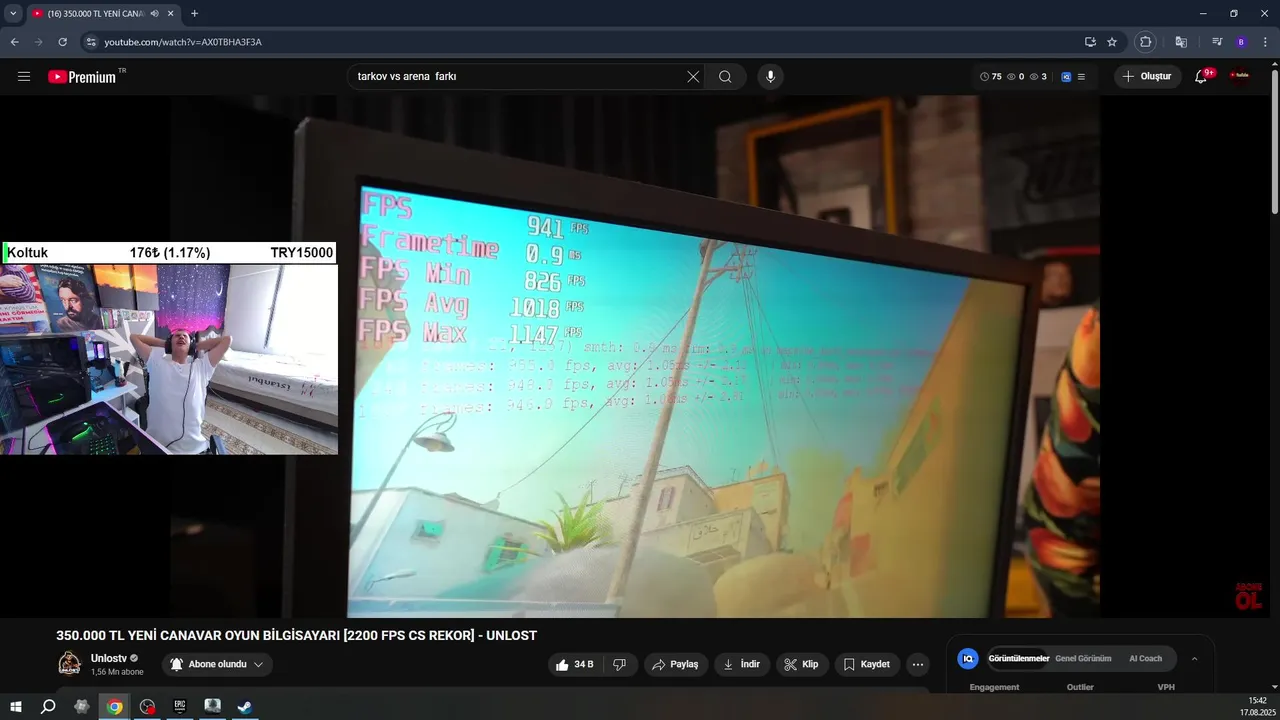
Task: Select the Görüntülenmeler tab in vidIQ panel
Action: pos(1018,659)
